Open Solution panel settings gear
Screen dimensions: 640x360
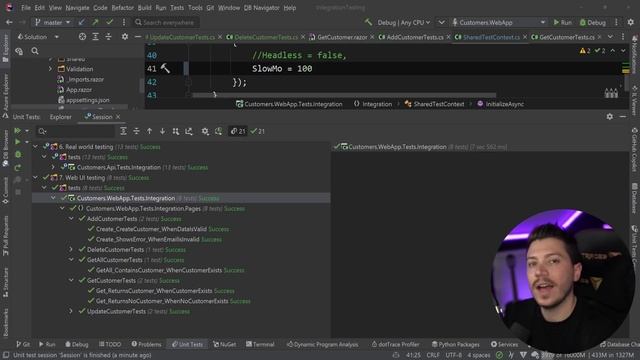point(124,37)
